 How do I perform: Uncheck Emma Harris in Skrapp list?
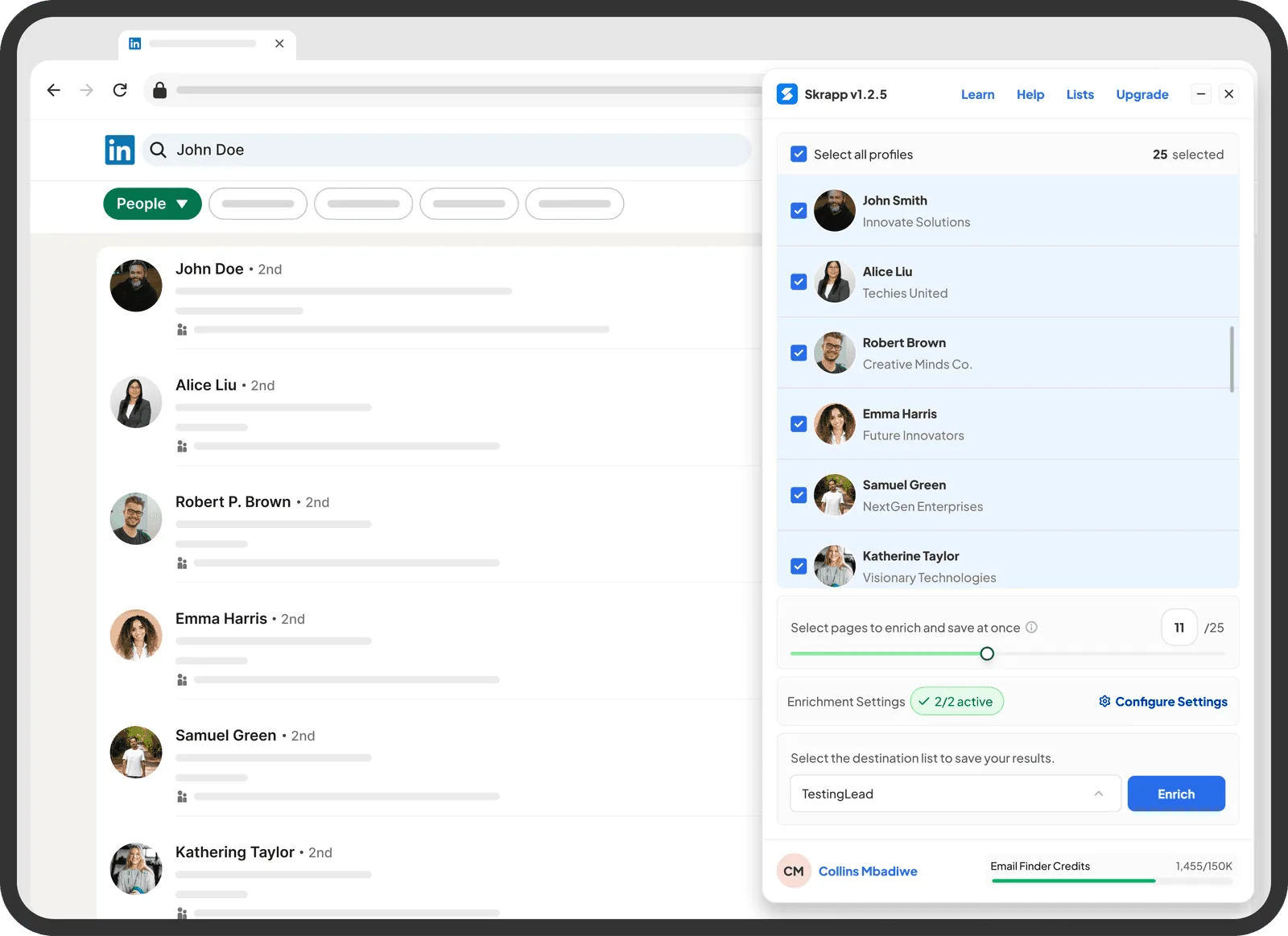tap(799, 424)
